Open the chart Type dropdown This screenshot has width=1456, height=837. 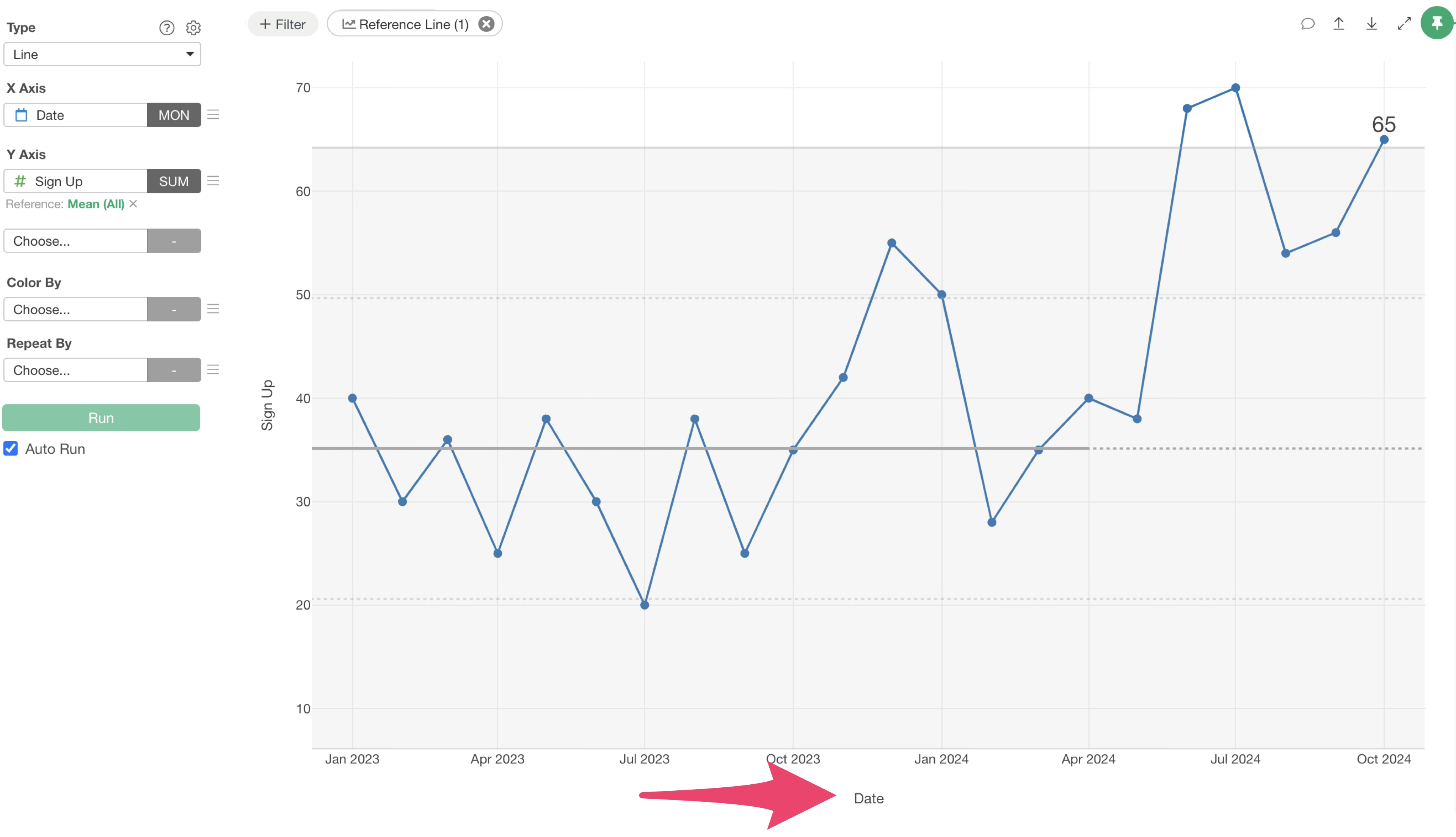click(x=102, y=54)
